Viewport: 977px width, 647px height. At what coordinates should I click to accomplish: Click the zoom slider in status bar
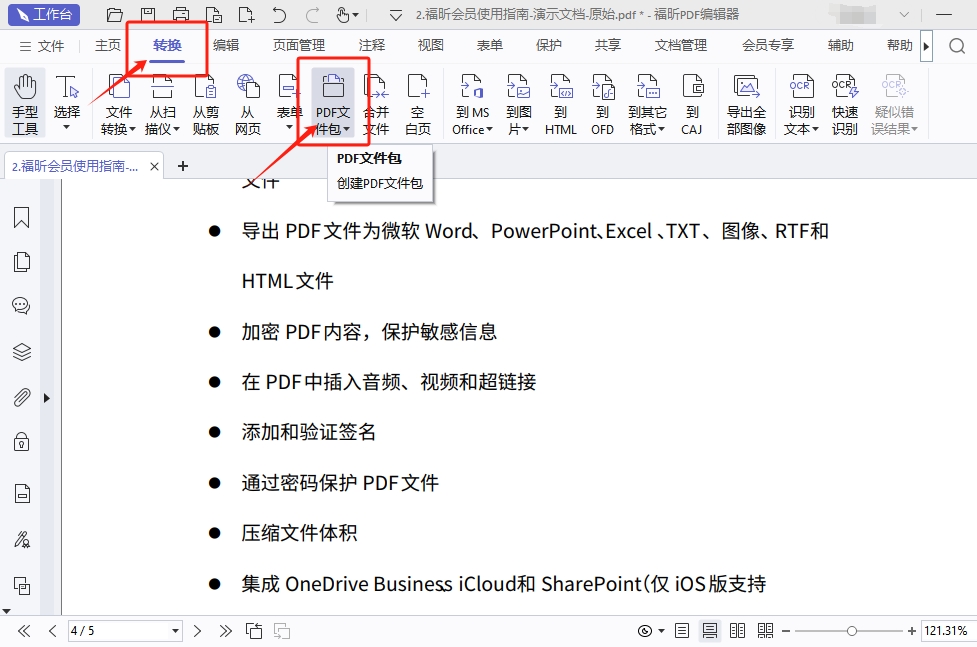pos(851,631)
